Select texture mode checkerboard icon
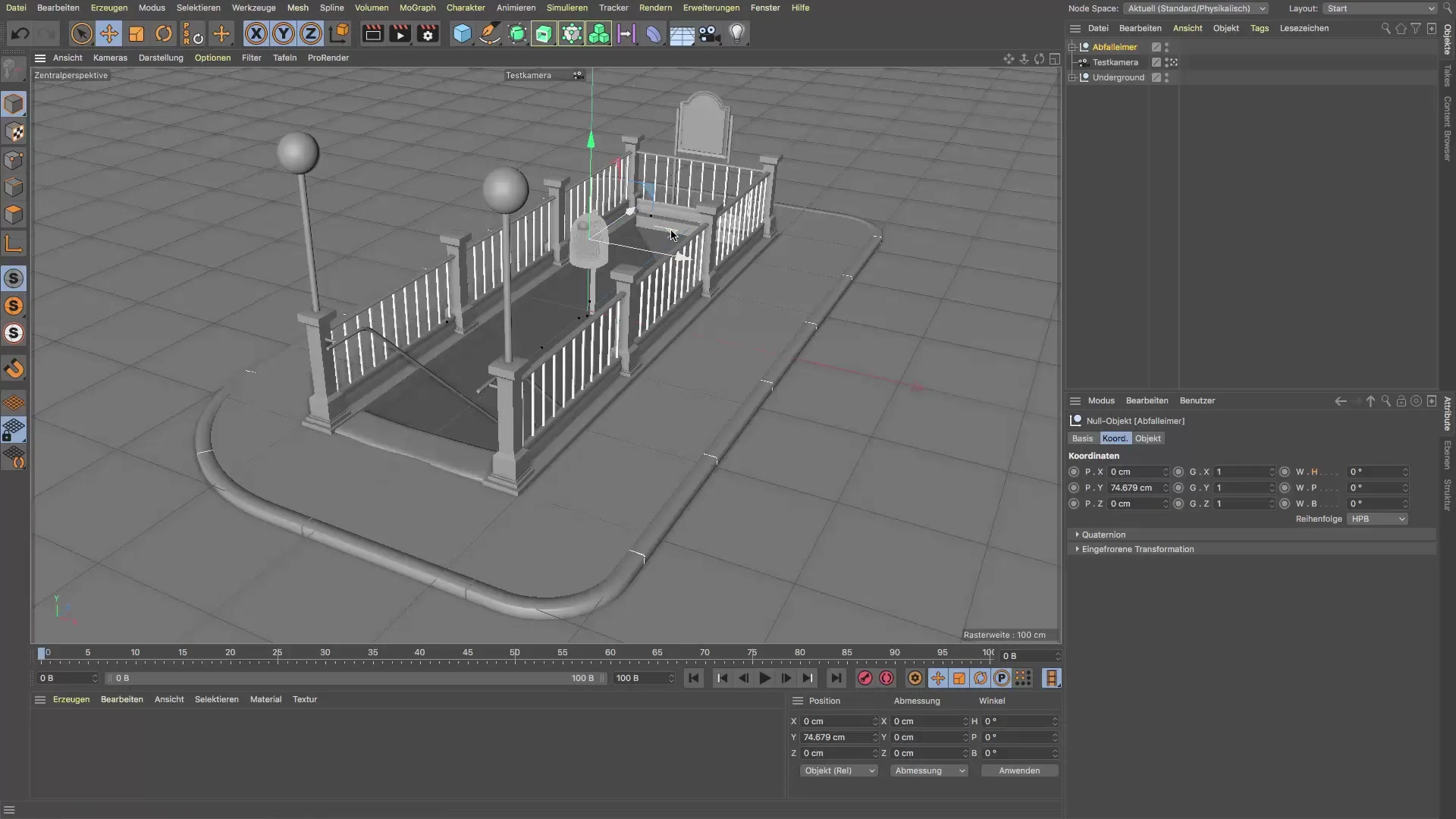 (14, 132)
